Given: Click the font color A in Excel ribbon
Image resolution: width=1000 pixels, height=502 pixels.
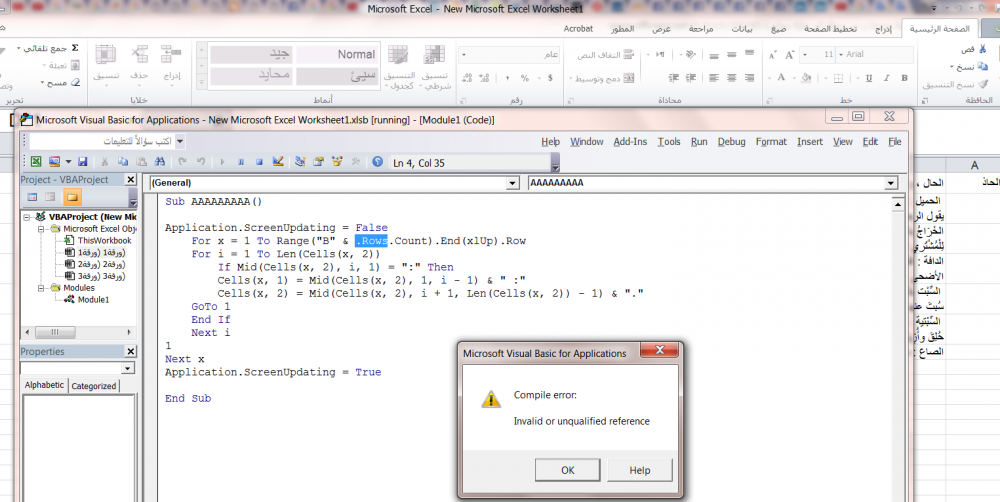Looking at the screenshot, I should pos(781,78).
